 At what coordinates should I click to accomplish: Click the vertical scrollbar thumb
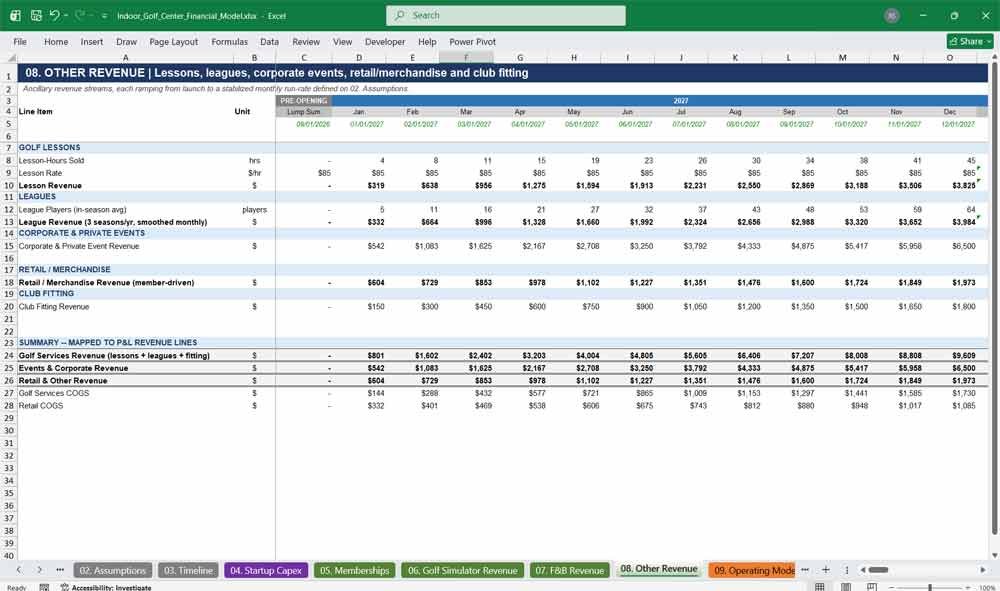coord(994,298)
